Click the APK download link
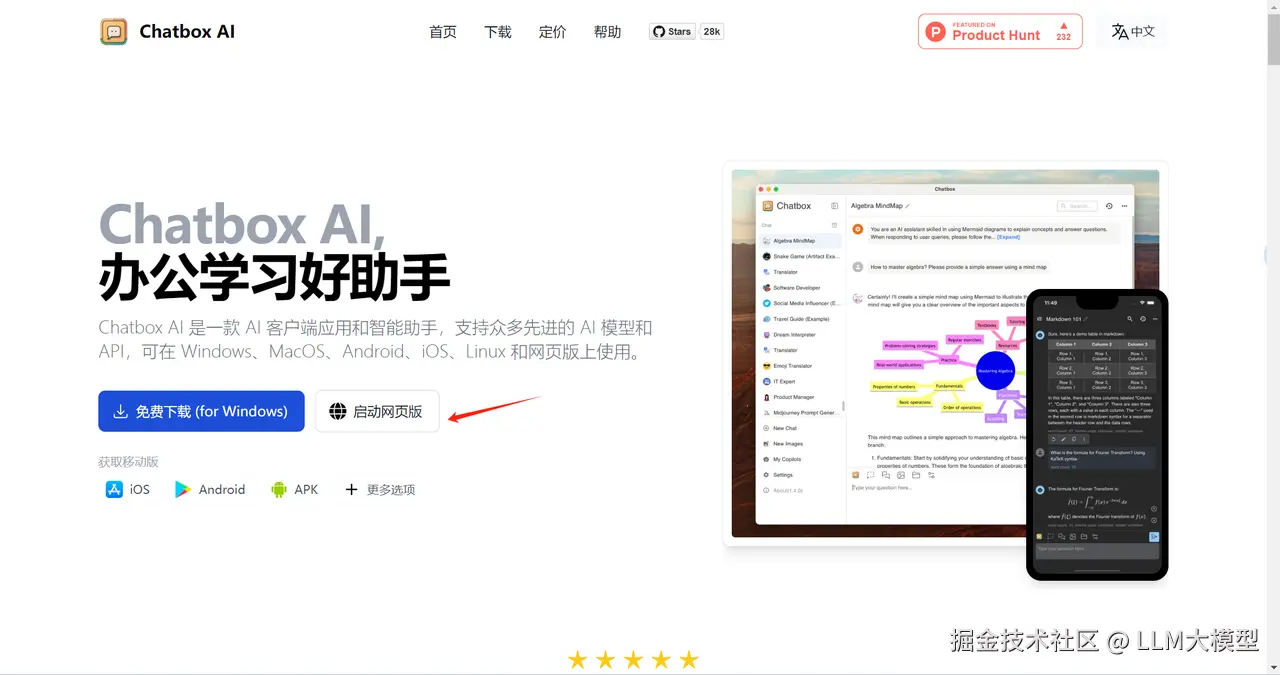The height and width of the screenshot is (675, 1280). tap(294, 489)
